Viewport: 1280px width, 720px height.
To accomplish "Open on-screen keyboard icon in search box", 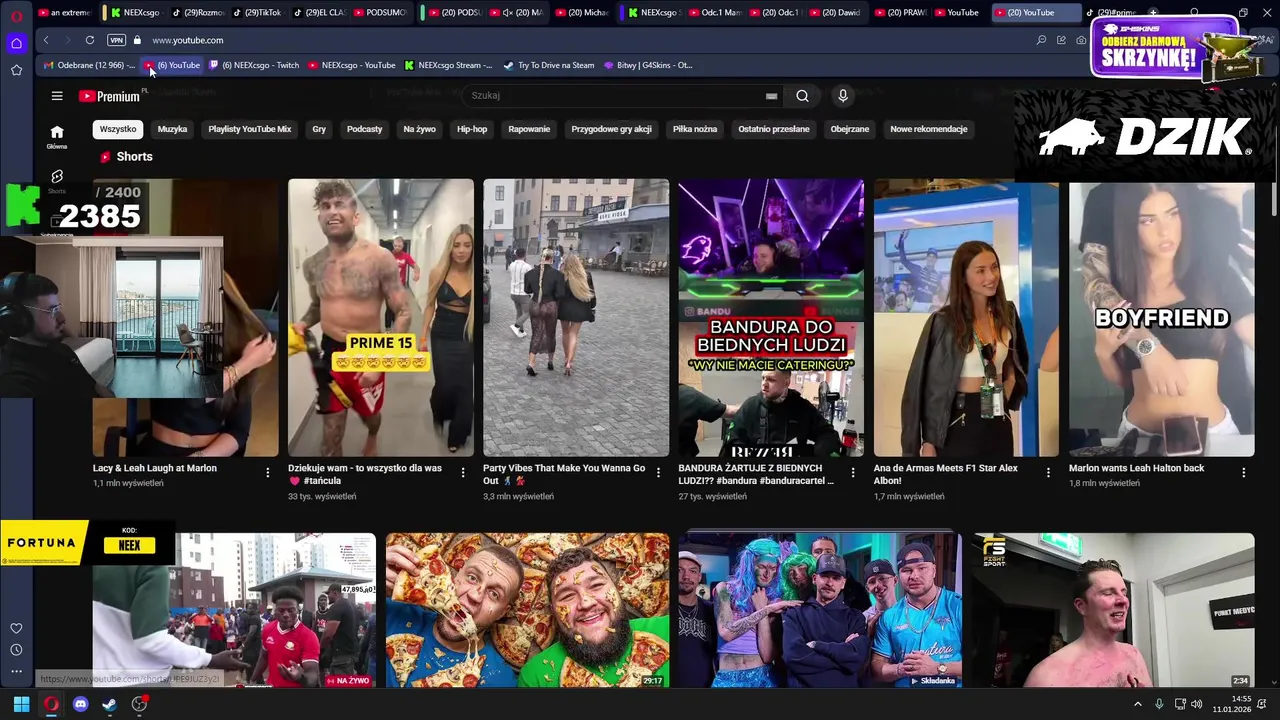I will [771, 96].
